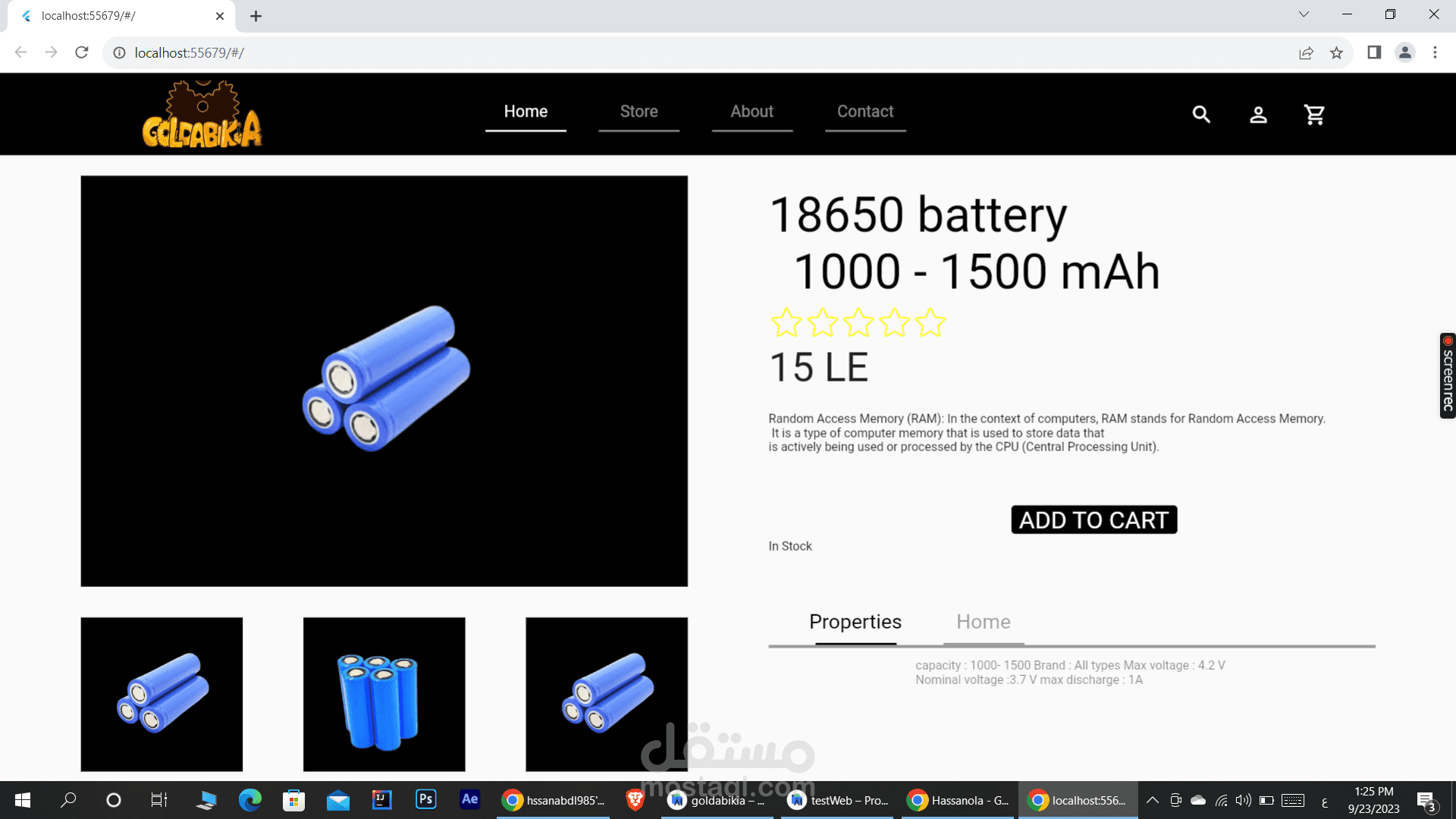The height and width of the screenshot is (819, 1456).
Task: Open Photoshop from the taskbar
Action: coord(426,799)
